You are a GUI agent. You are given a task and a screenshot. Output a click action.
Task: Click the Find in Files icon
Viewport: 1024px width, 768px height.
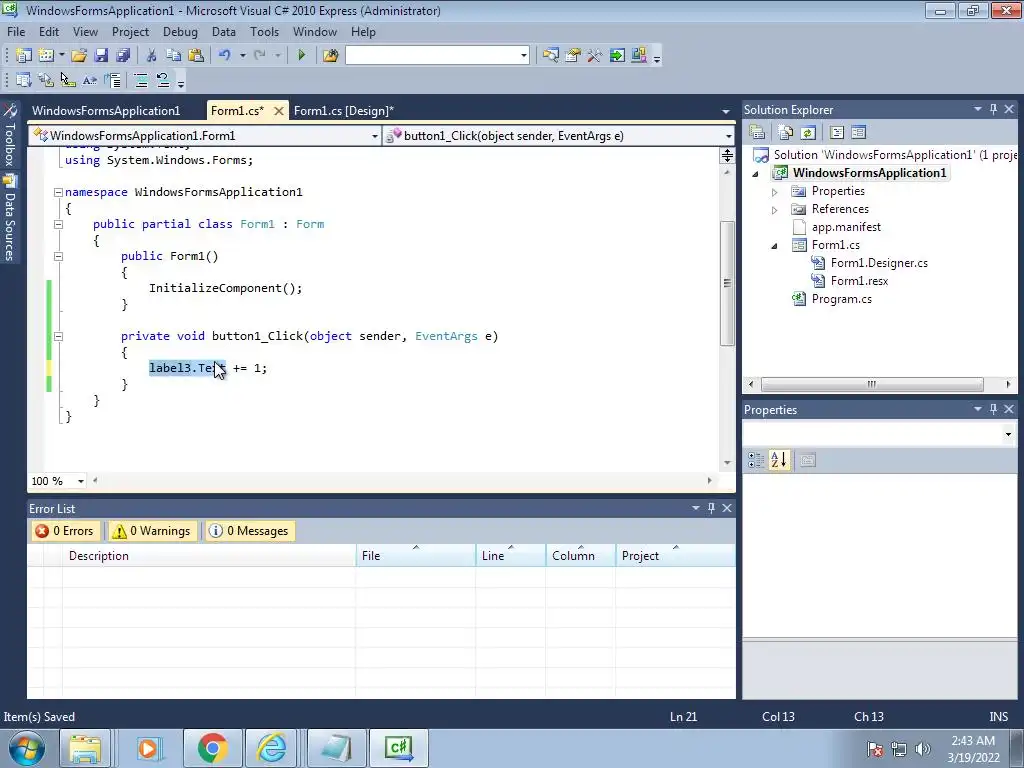(x=330, y=56)
